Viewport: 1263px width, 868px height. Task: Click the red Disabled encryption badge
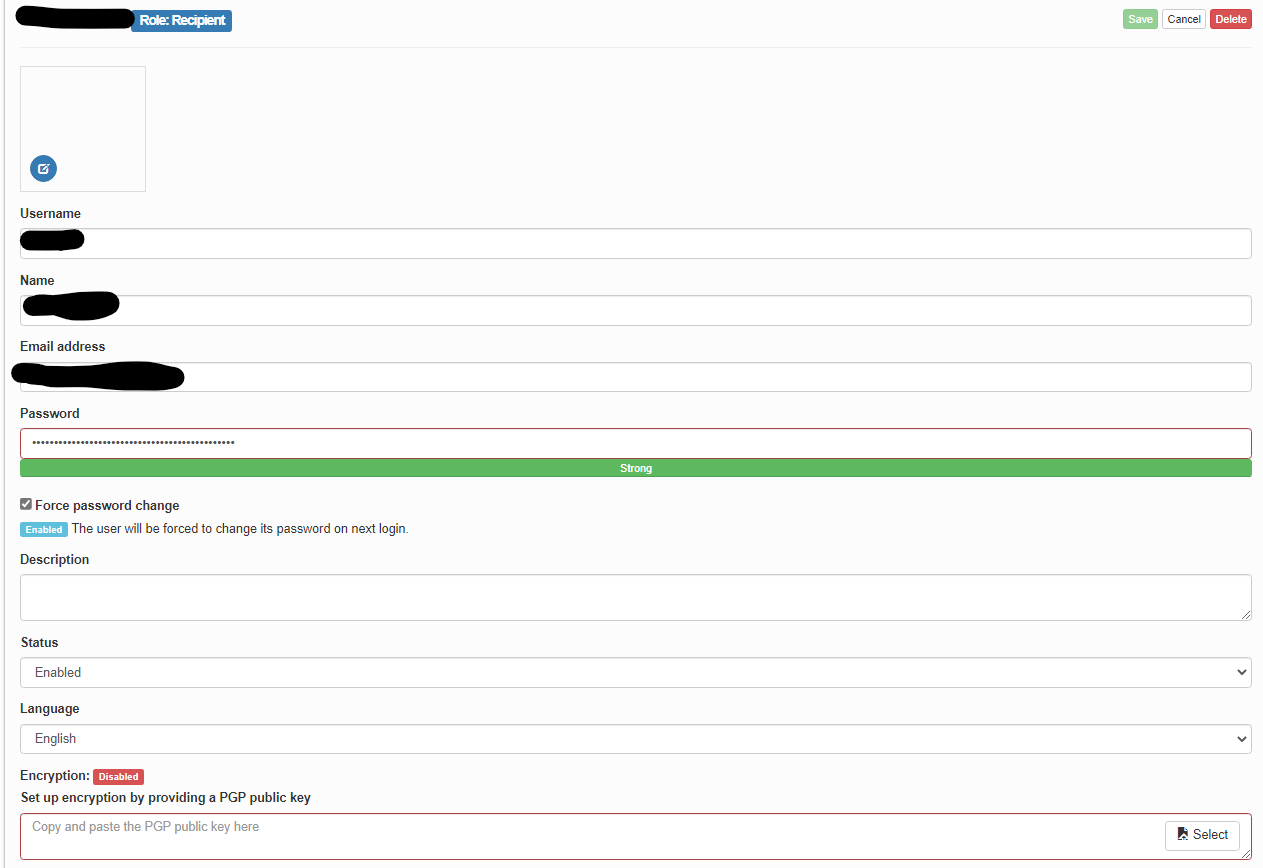pos(119,777)
